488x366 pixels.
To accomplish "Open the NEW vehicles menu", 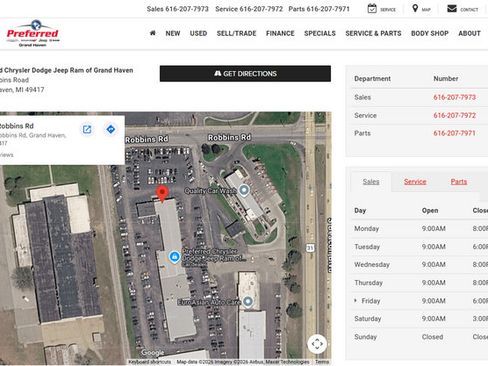I will click(173, 33).
